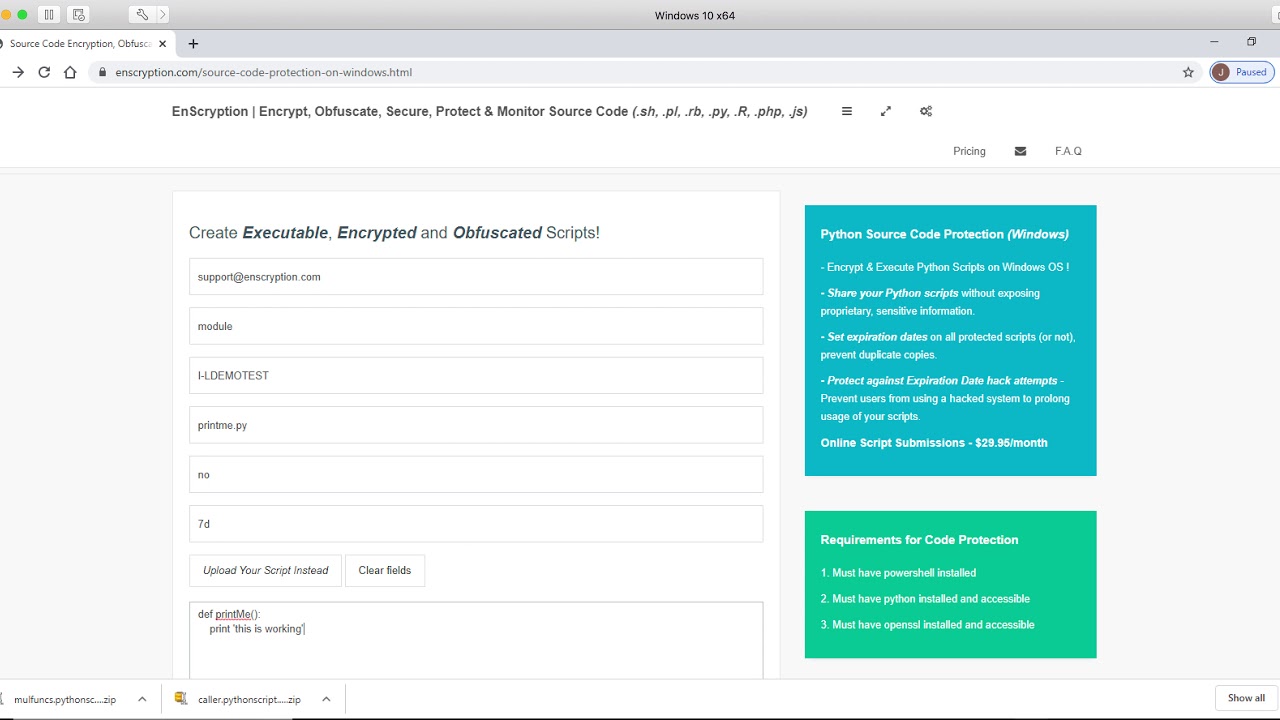Click 'Must have python installed' line
1280x720 pixels.
[x=925, y=599]
